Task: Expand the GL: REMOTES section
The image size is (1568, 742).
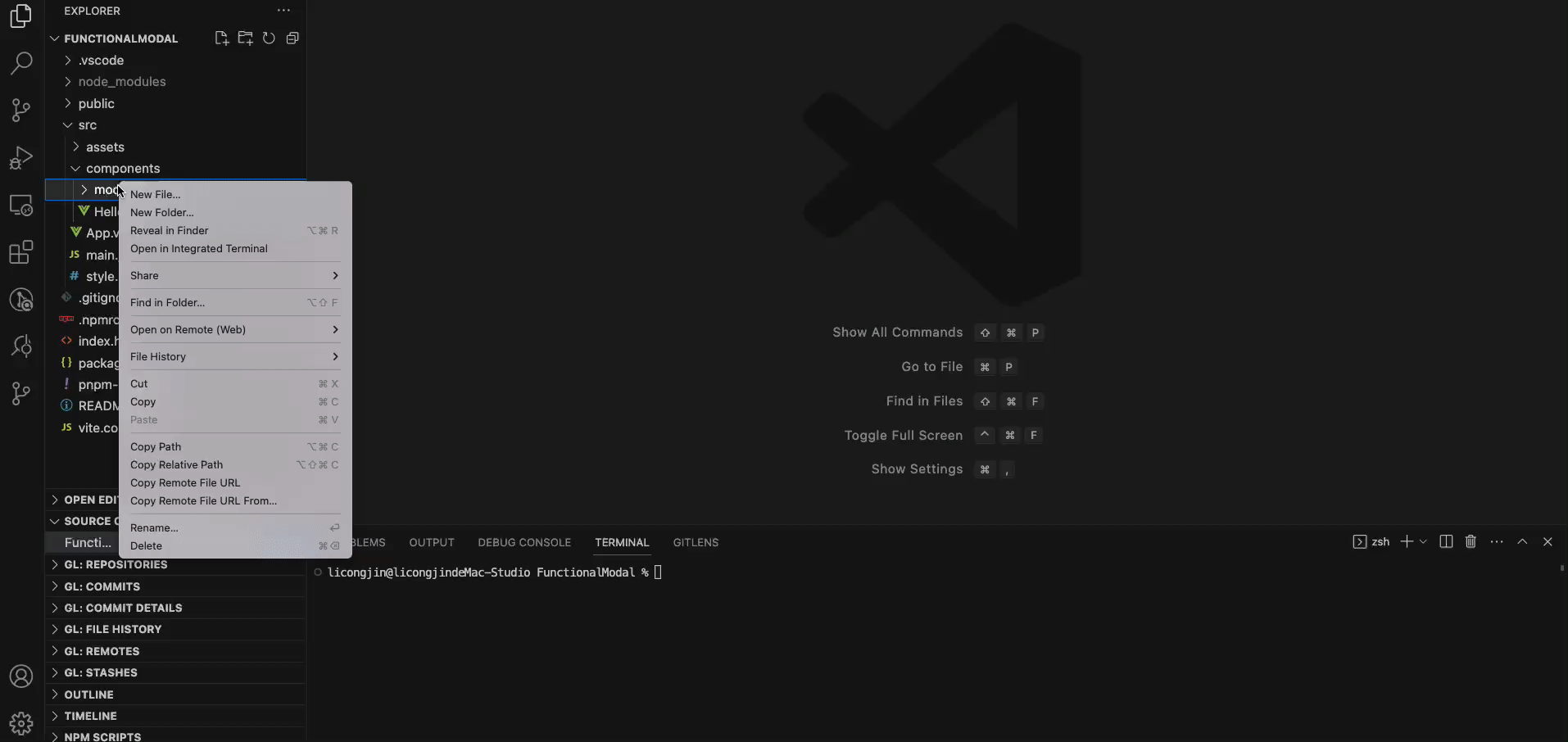Action: pyautogui.click(x=176, y=651)
